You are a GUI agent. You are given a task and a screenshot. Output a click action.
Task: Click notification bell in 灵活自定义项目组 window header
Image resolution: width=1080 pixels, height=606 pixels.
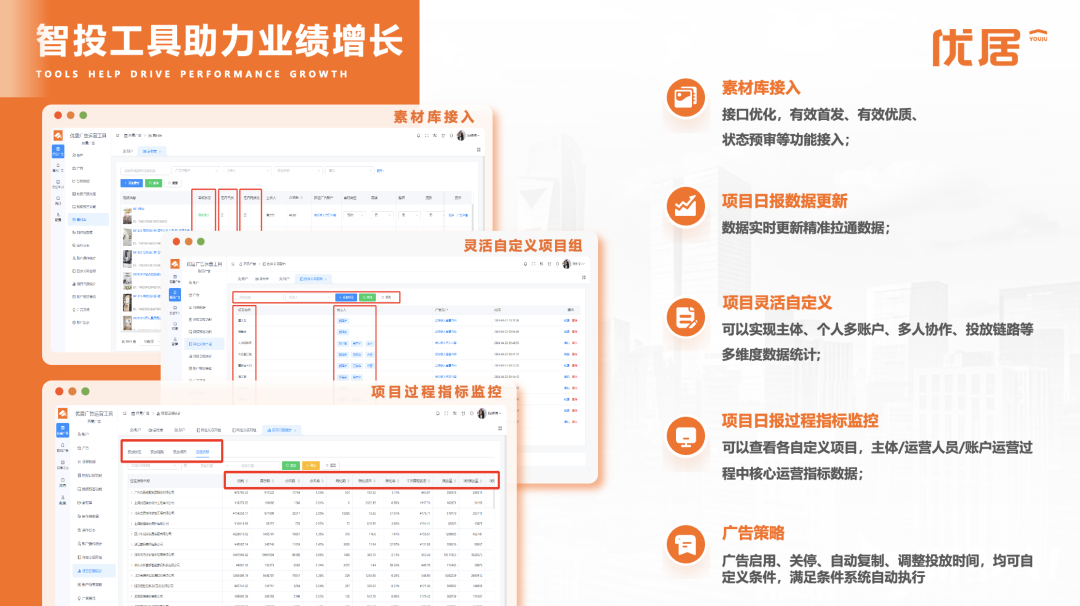pos(526,264)
